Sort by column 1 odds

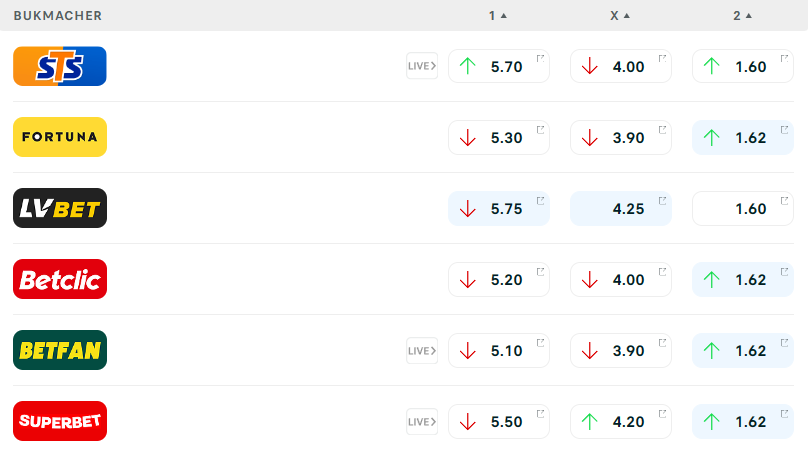[x=498, y=15]
